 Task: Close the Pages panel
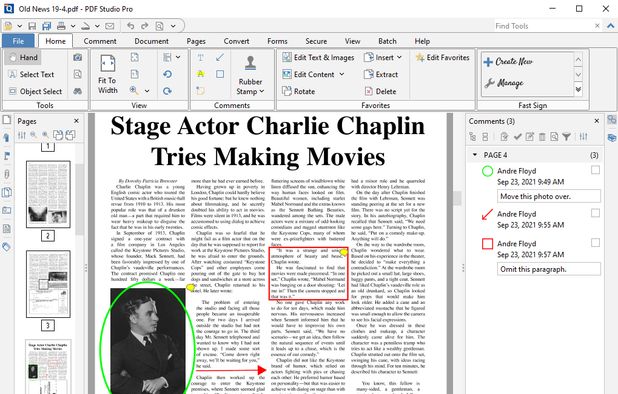click(x=76, y=121)
